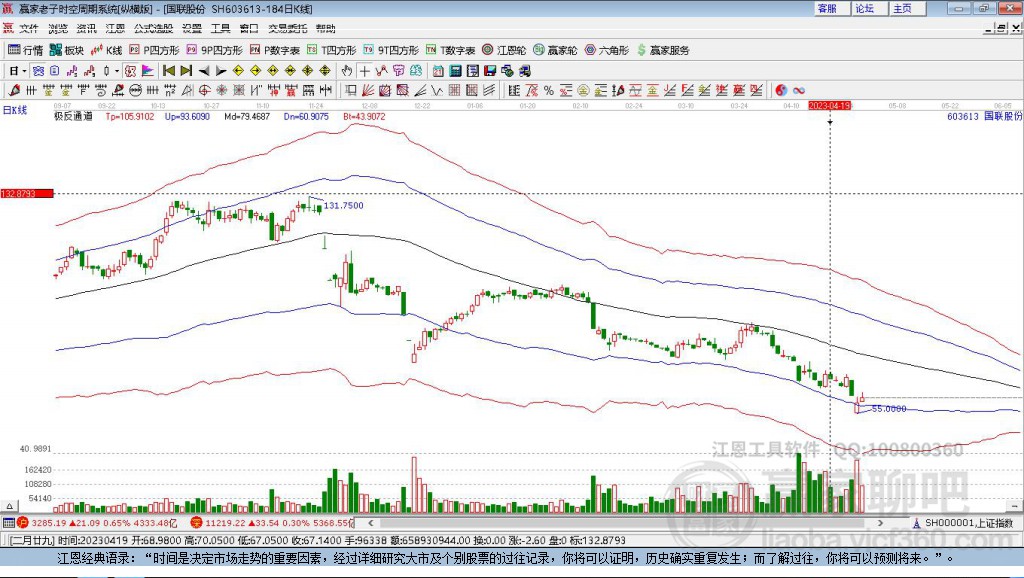The height and width of the screenshot is (578, 1024).
Task: Open the 论坛 forum link
Action: [865, 8]
